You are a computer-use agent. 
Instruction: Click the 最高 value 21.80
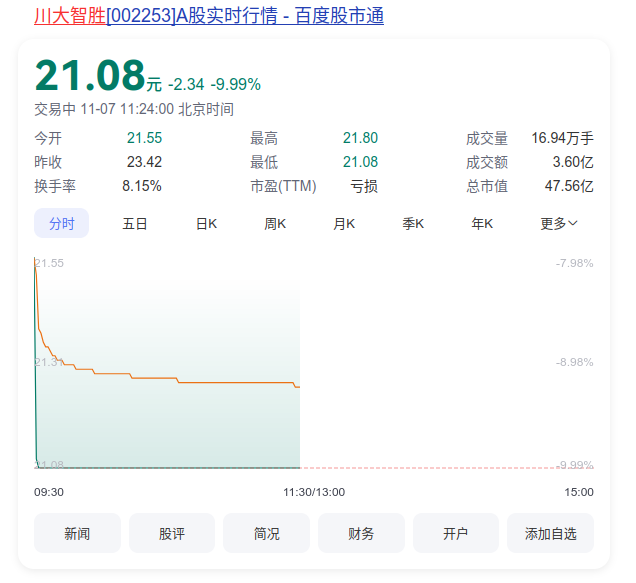coord(360,138)
